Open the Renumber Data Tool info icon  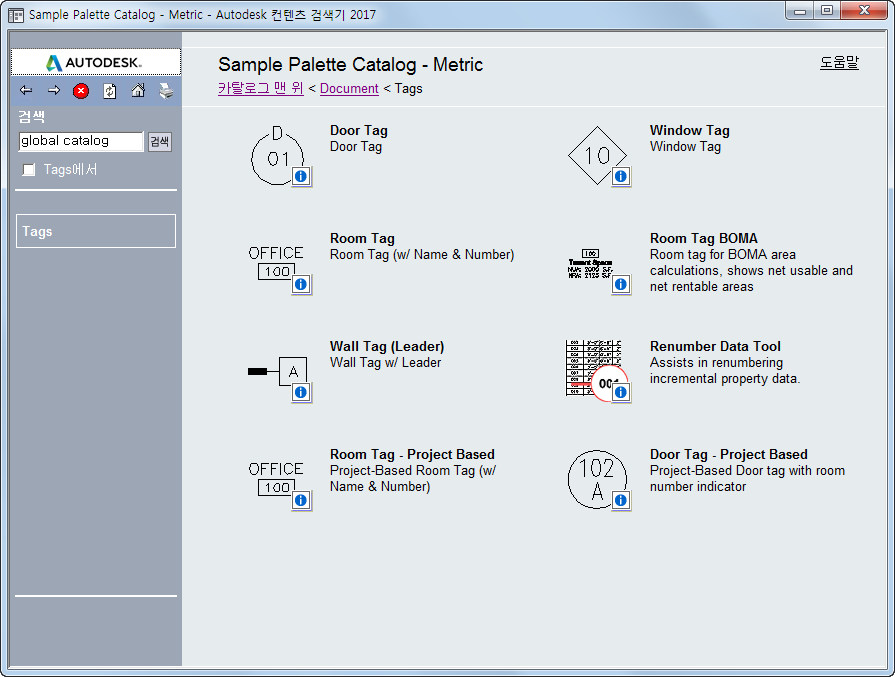(x=620, y=392)
